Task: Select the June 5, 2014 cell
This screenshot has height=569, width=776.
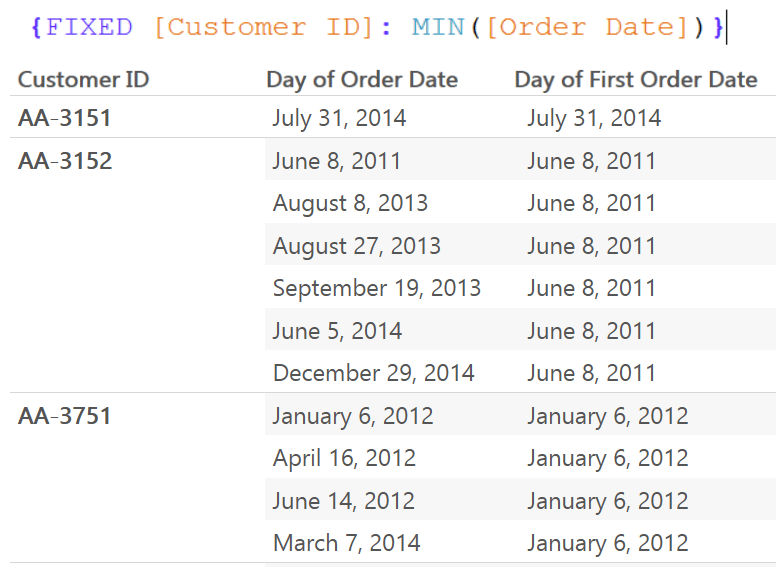Action: (337, 331)
